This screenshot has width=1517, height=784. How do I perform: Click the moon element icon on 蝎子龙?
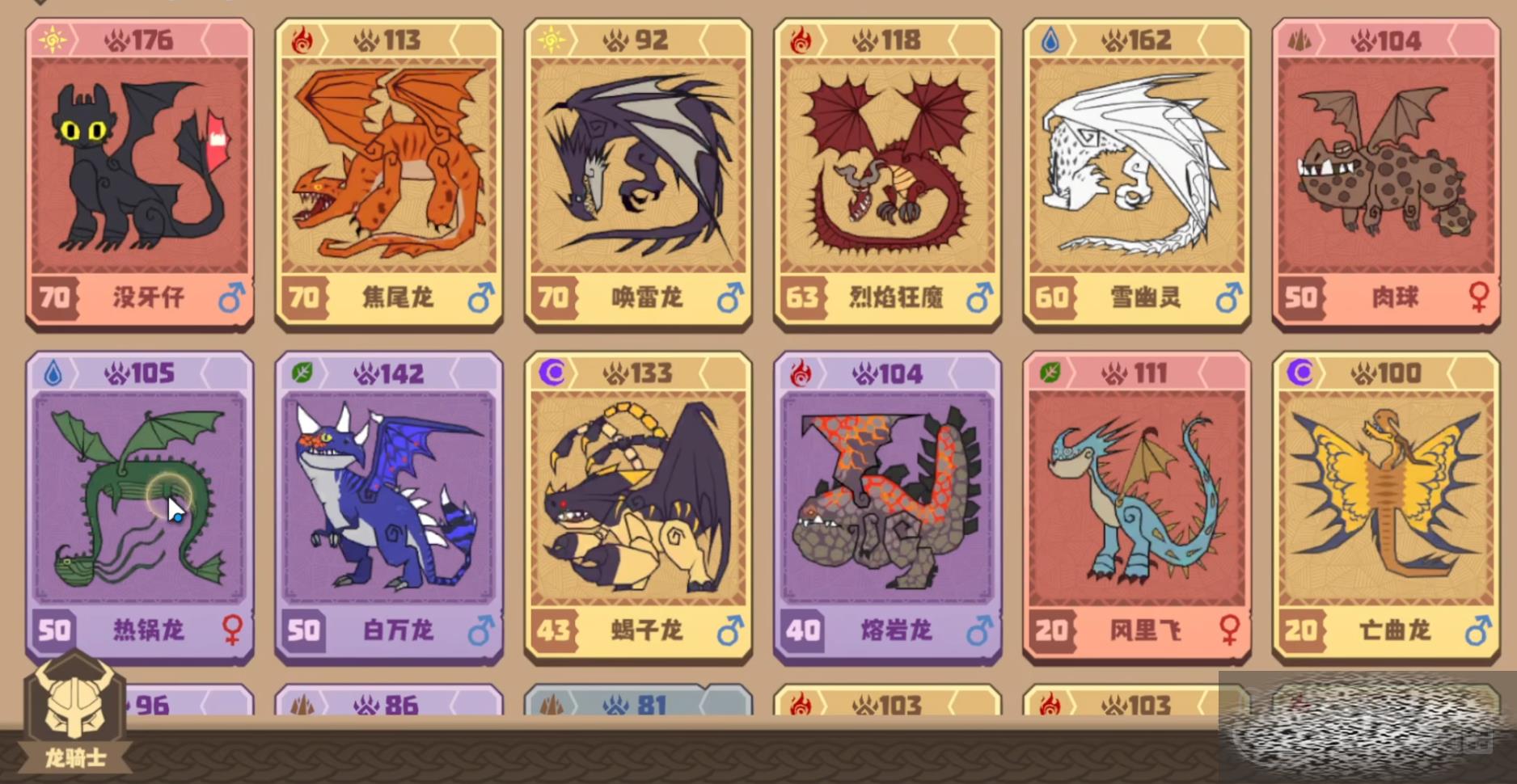click(552, 373)
